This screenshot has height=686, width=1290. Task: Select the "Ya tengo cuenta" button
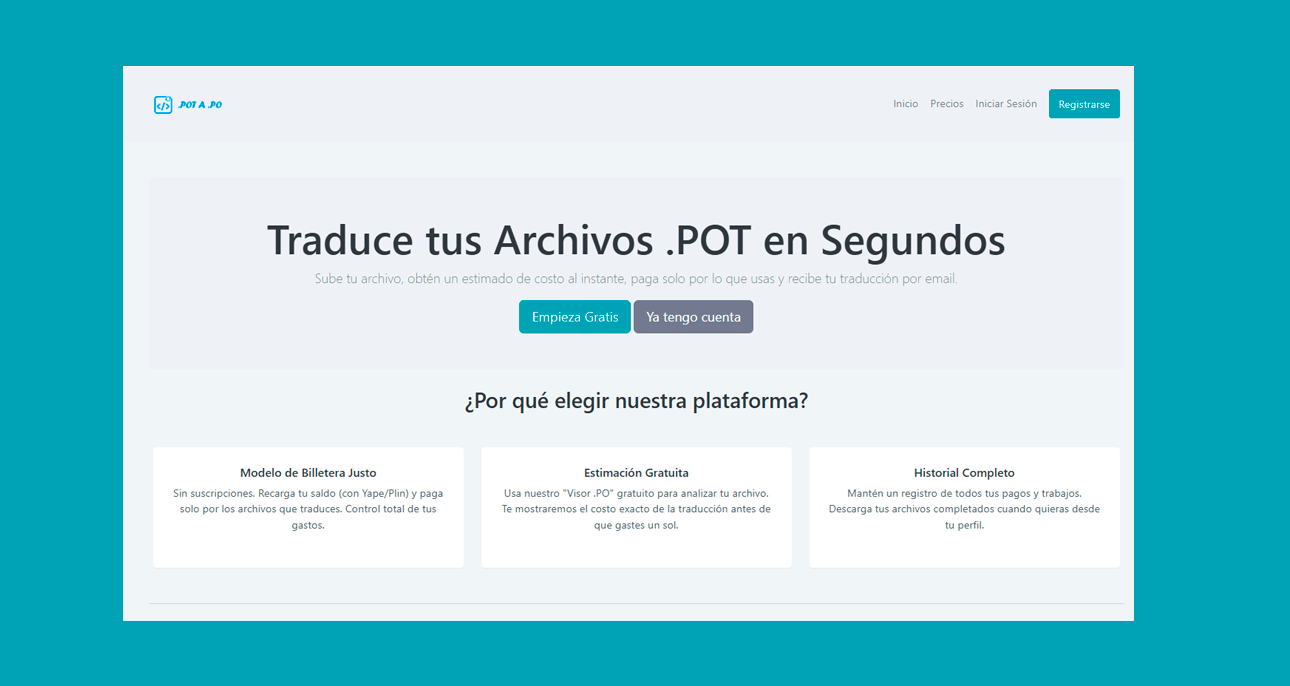tap(693, 317)
